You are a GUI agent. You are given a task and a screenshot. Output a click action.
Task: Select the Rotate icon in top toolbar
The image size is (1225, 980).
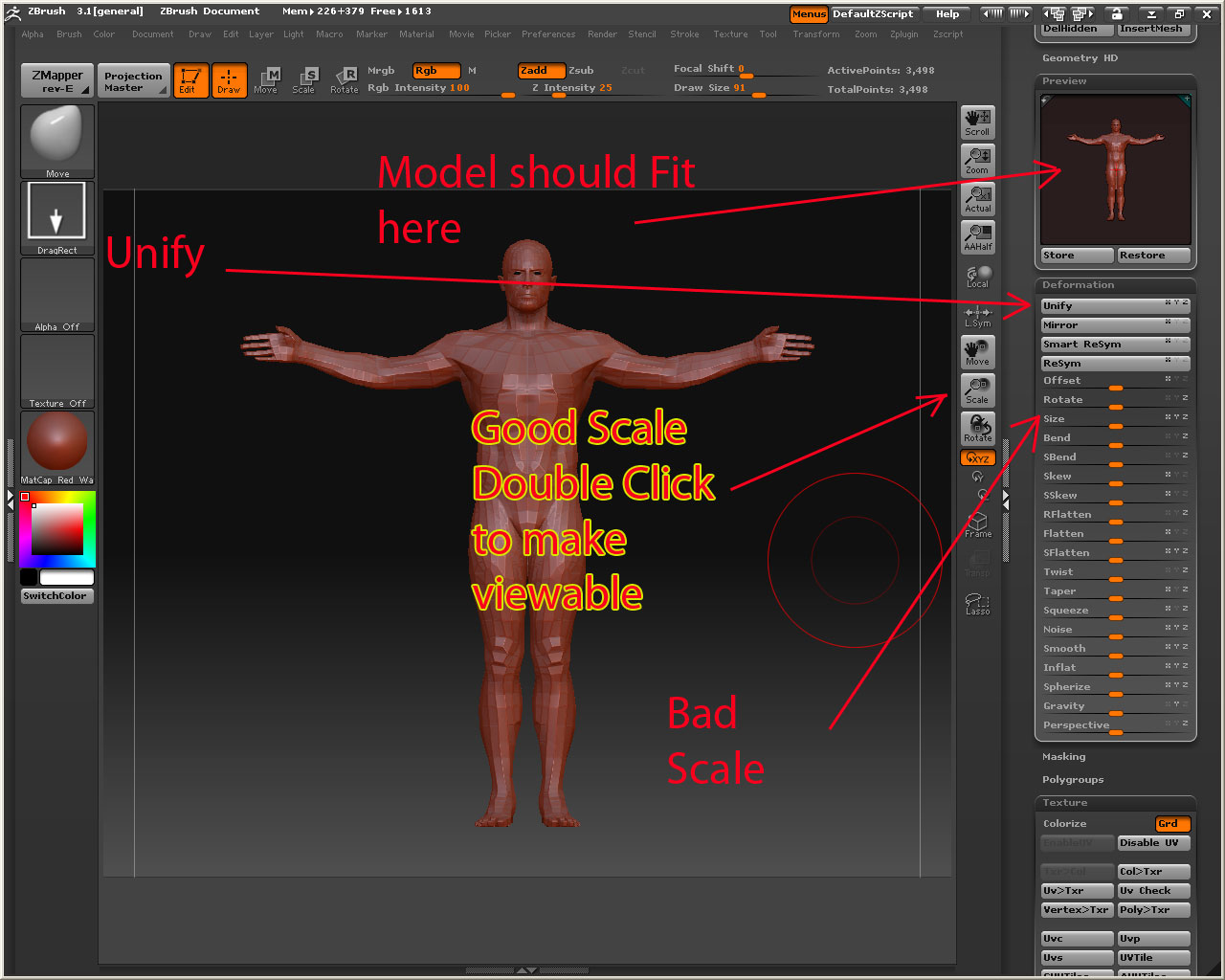345,80
